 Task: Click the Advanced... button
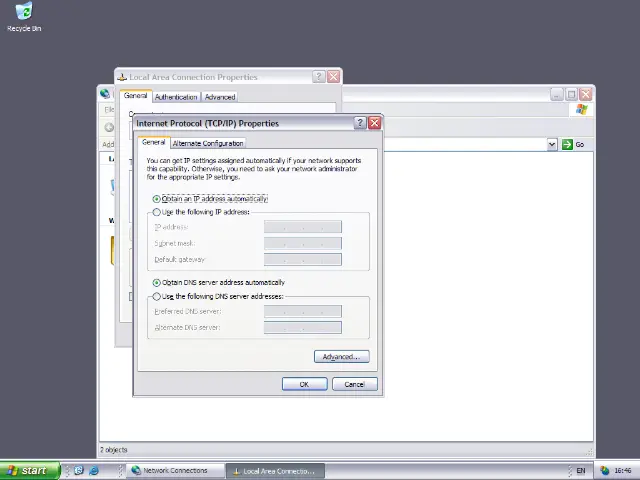[x=341, y=357]
